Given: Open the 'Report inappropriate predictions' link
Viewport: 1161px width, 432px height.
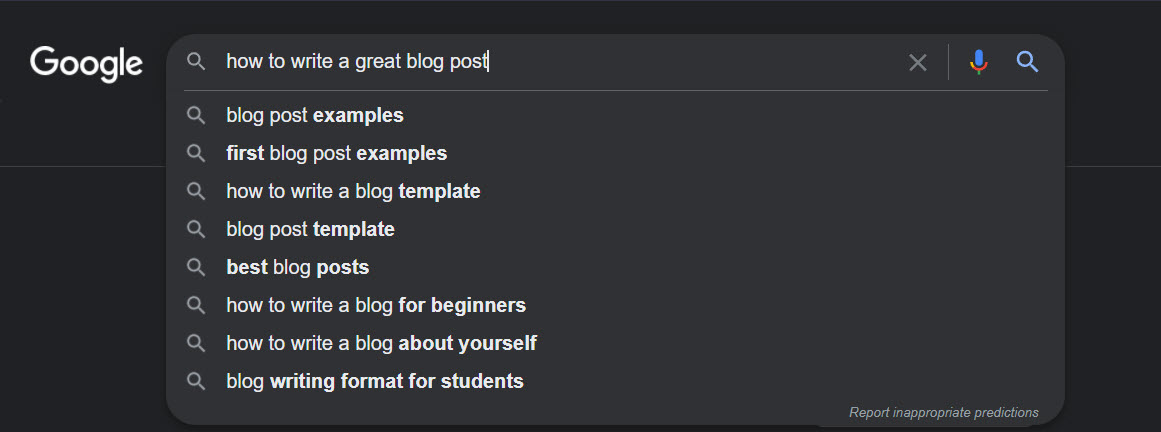Looking at the screenshot, I should 943,413.
